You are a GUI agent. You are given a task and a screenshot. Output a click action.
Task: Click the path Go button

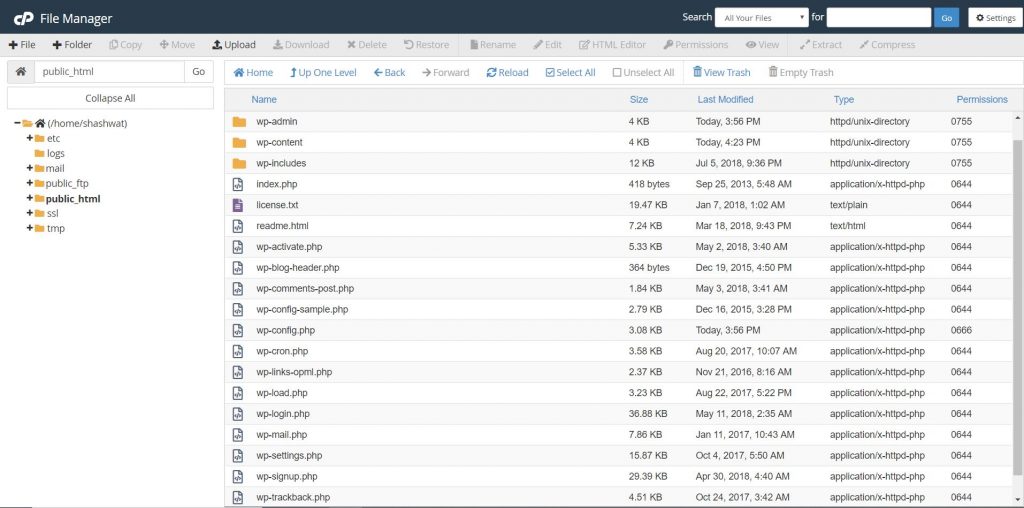[199, 72]
